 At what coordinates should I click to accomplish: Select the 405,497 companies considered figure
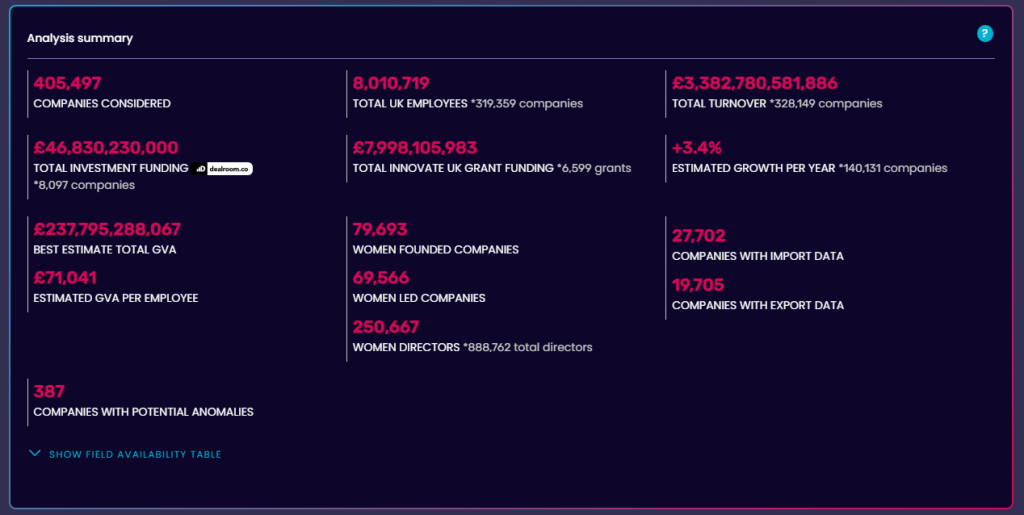coord(67,84)
